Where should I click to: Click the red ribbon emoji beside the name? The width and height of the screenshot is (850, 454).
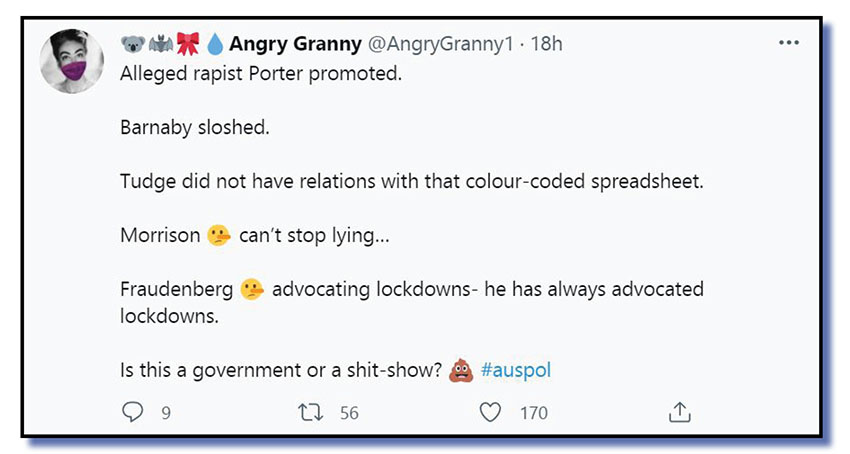click(x=188, y=45)
